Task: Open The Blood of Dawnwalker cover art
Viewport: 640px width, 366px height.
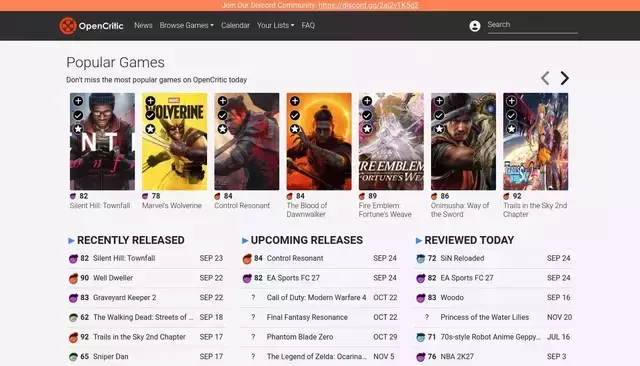Action: (x=319, y=141)
